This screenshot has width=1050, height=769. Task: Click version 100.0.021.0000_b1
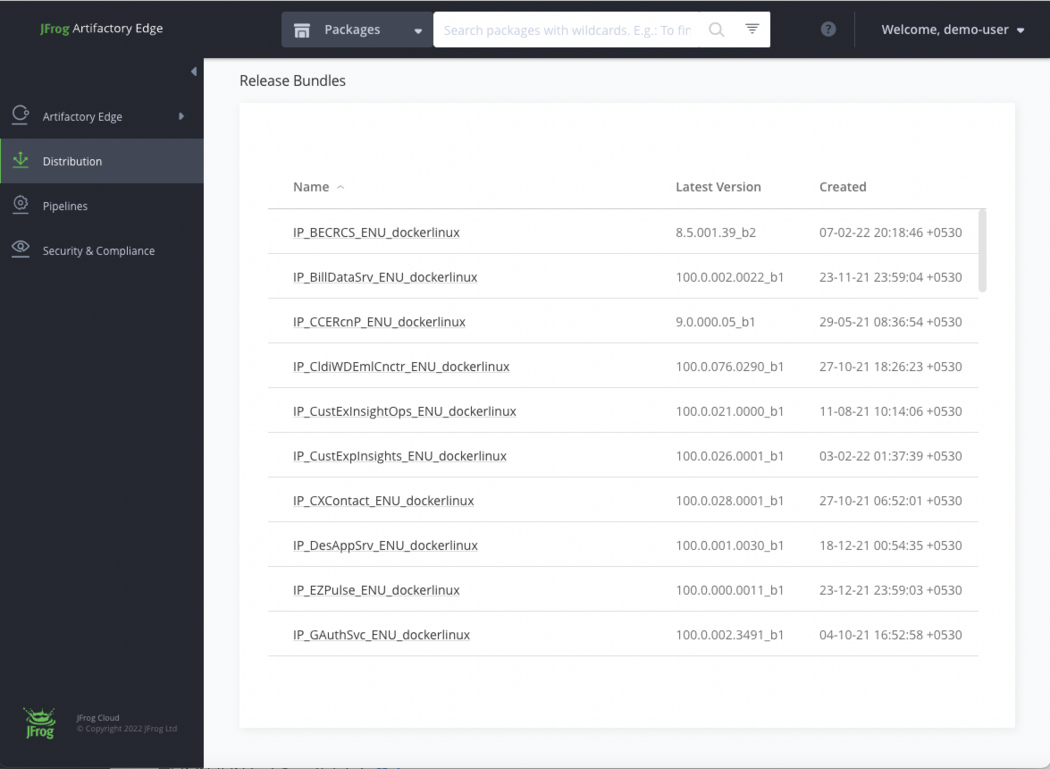(729, 411)
